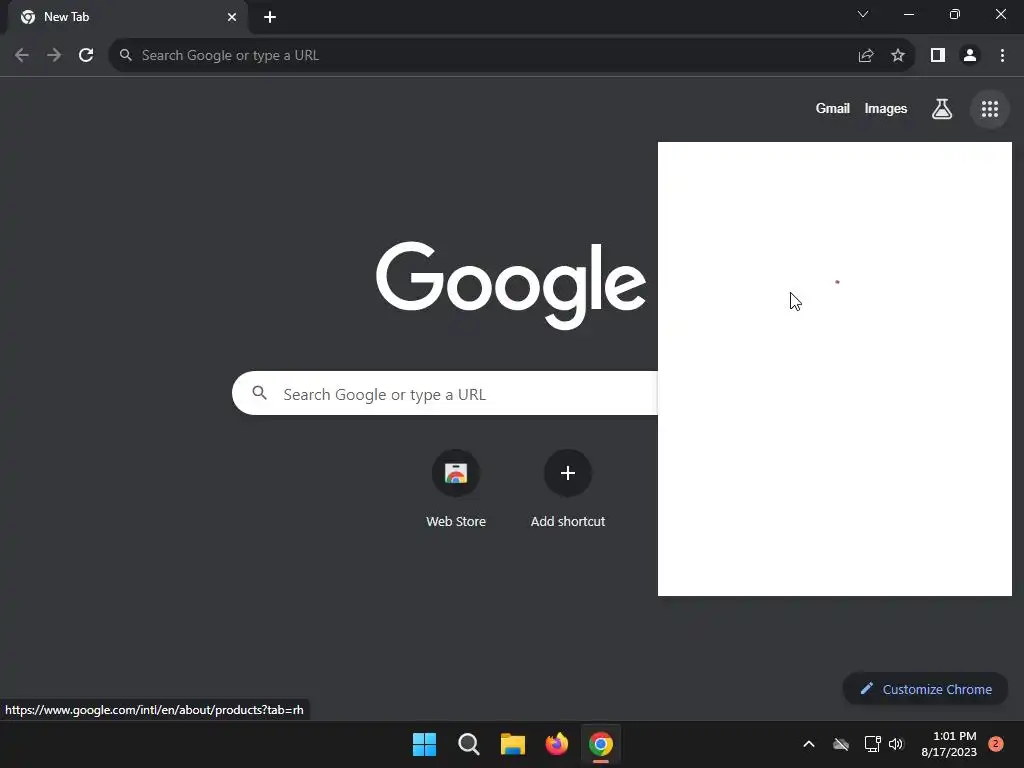This screenshot has height=768, width=1024.
Task: Open the Google apps grid launcher
Action: (989, 109)
